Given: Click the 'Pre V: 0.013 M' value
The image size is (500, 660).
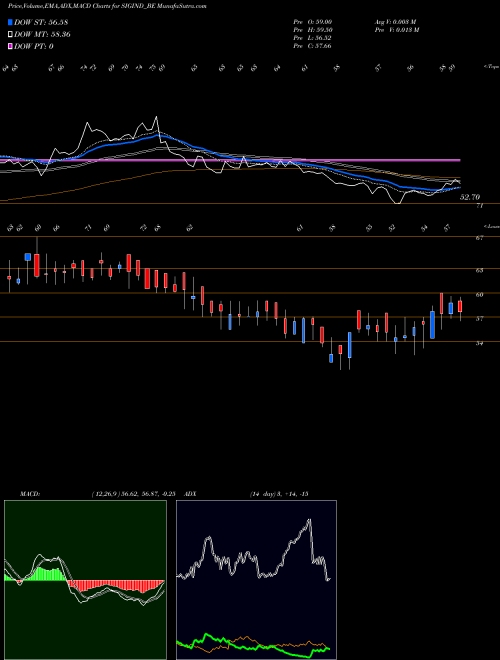Looking at the screenshot, I should tap(396, 30).
